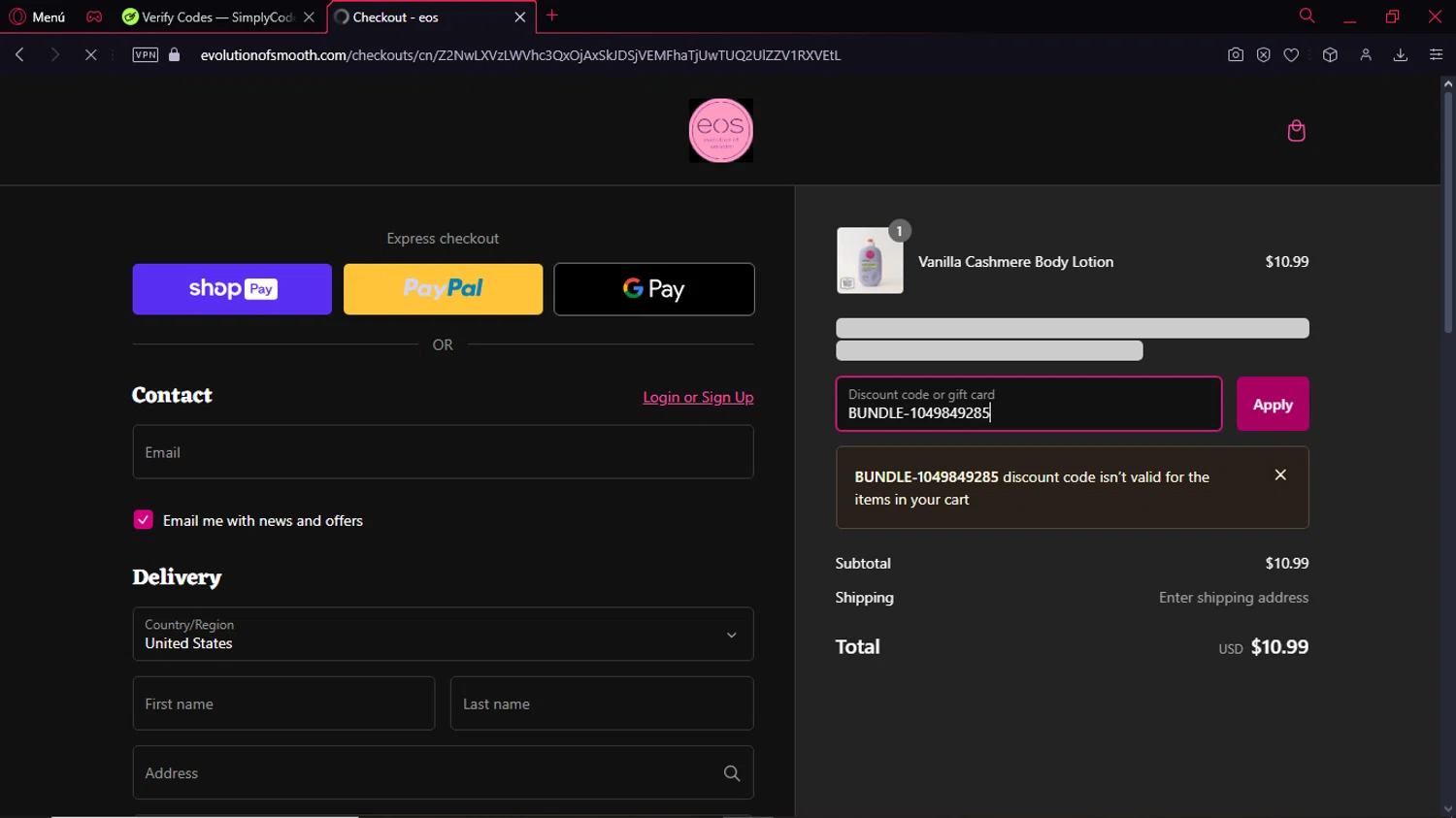
Task: Open the user profile icon
Action: pos(1366,55)
